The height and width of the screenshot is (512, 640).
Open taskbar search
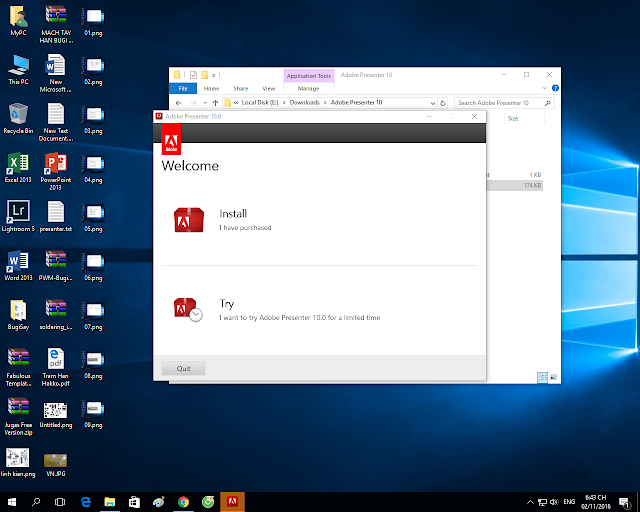point(36,502)
